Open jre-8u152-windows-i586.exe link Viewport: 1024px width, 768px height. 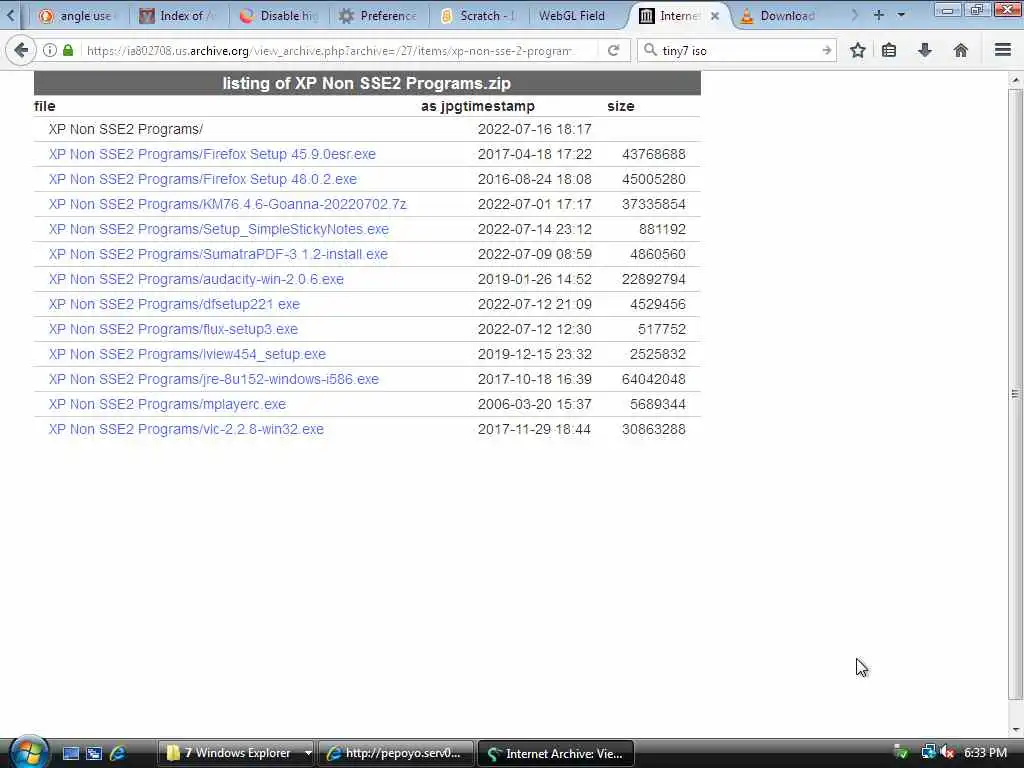coord(214,379)
